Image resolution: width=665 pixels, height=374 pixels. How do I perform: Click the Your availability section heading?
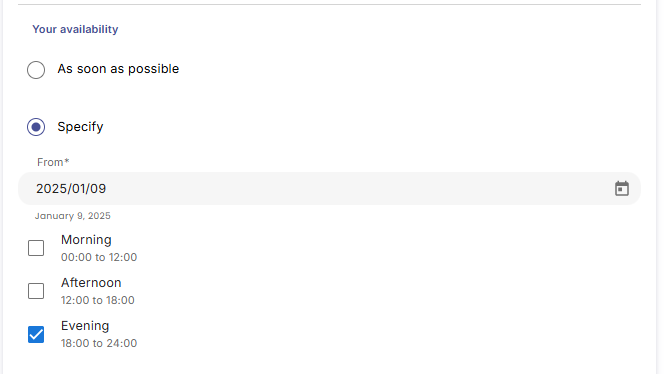75,29
